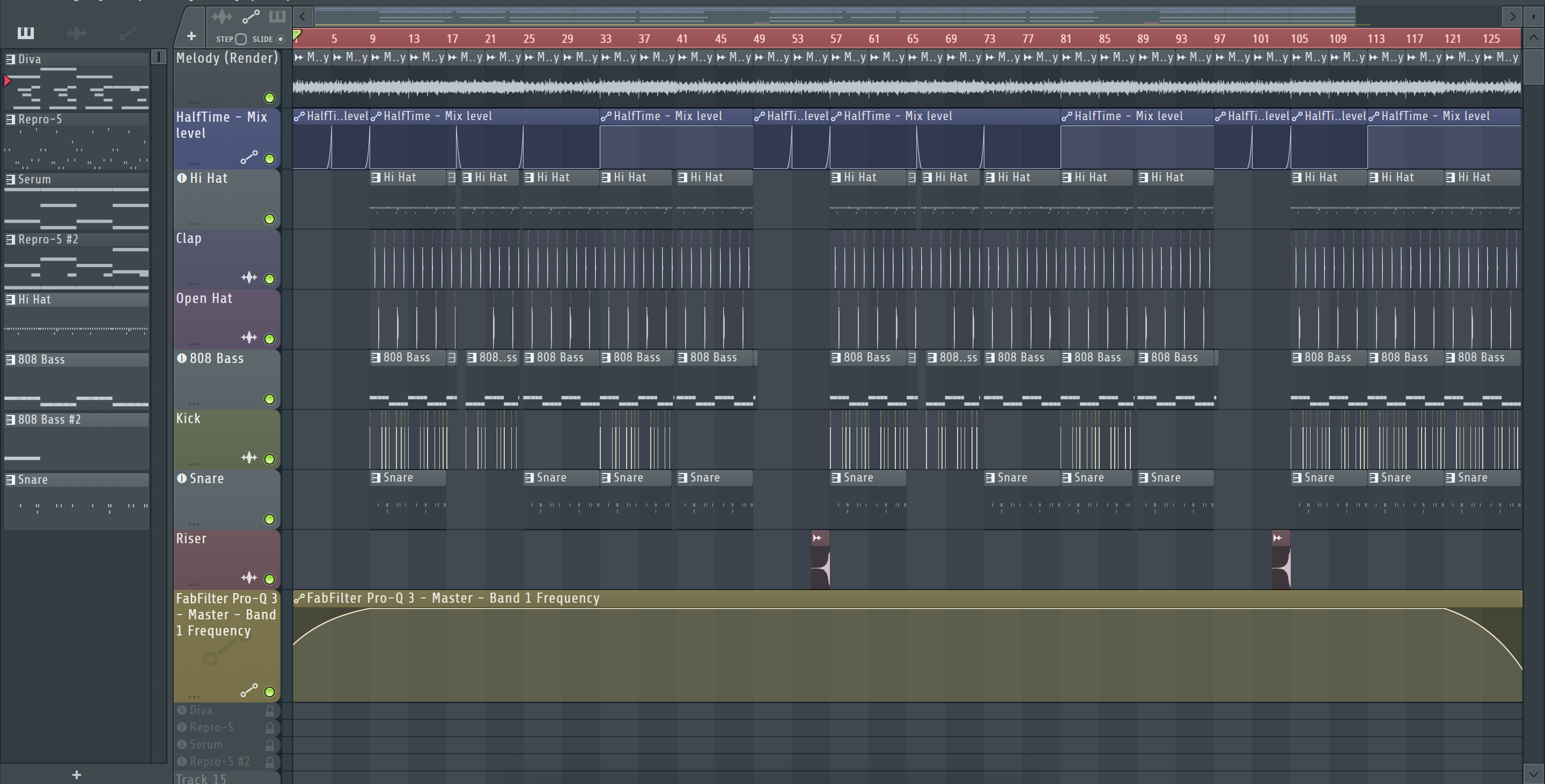The width and height of the screenshot is (1545, 784).
Task: Toggle the STEP edit mode checkbox
Action: click(240, 39)
